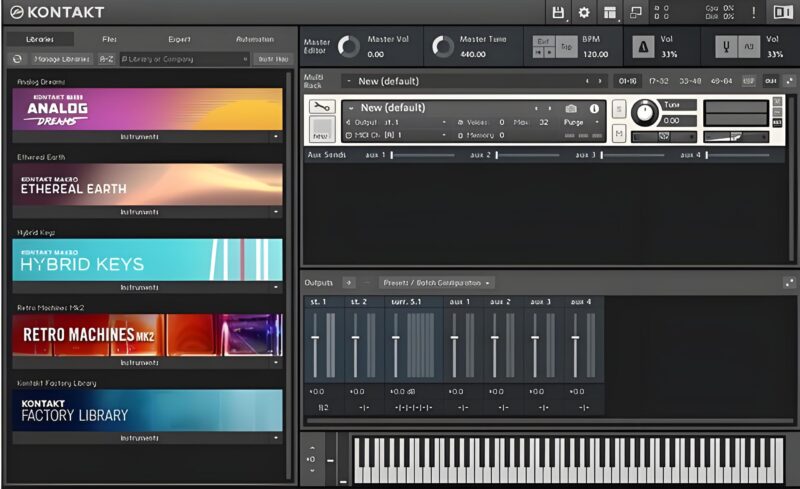Viewport: 800px width, 489px height.
Task: Click the Outputs panel expand icon
Action: pos(790,282)
